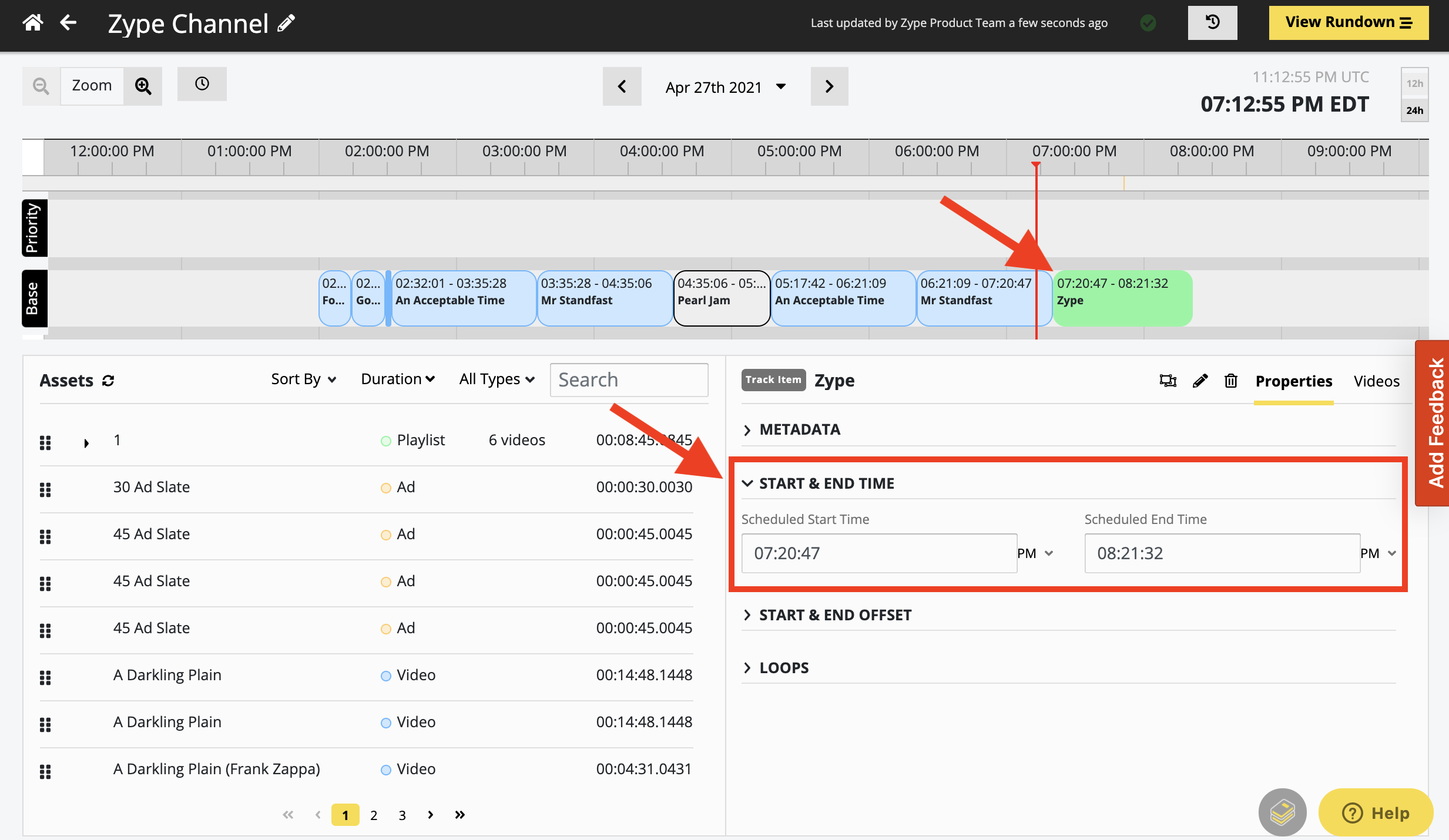Zoom in on the timeline
Viewport: 1449px width, 840px height.
click(x=143, y=86)
